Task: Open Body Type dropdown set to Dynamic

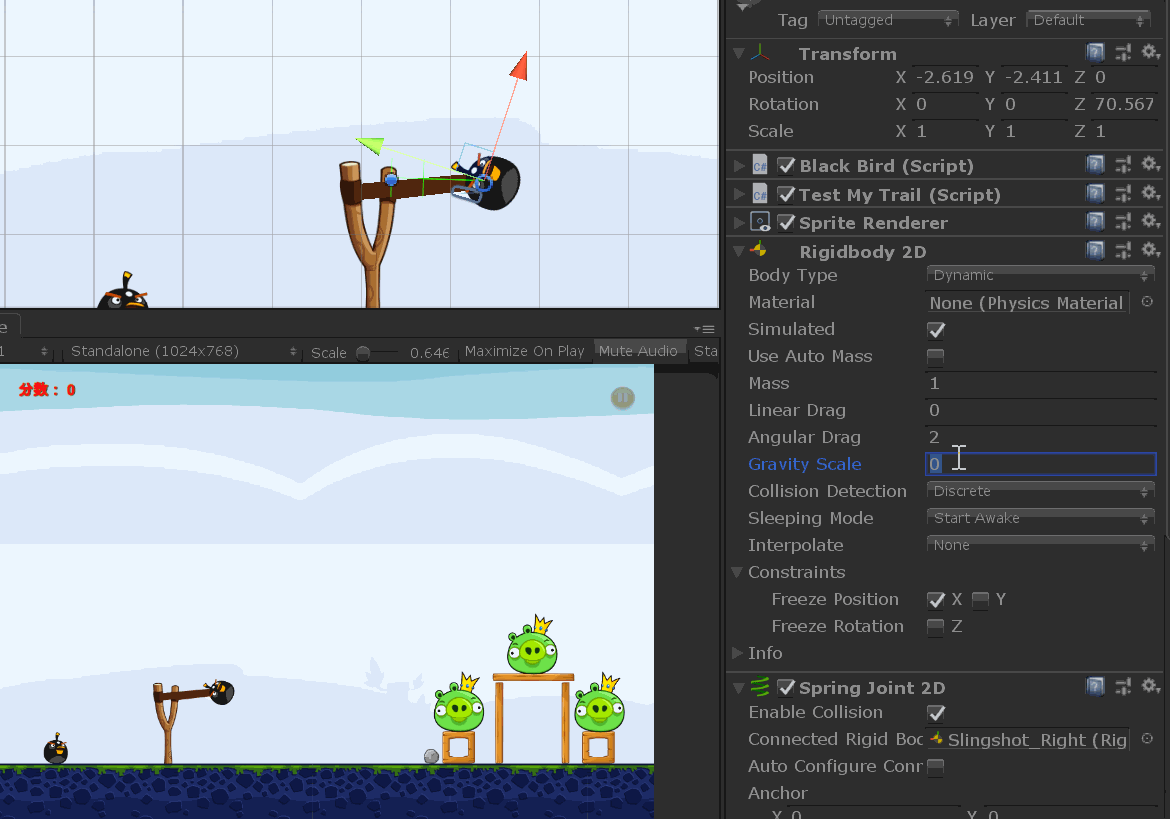Action: click(x=1040, y=275)
